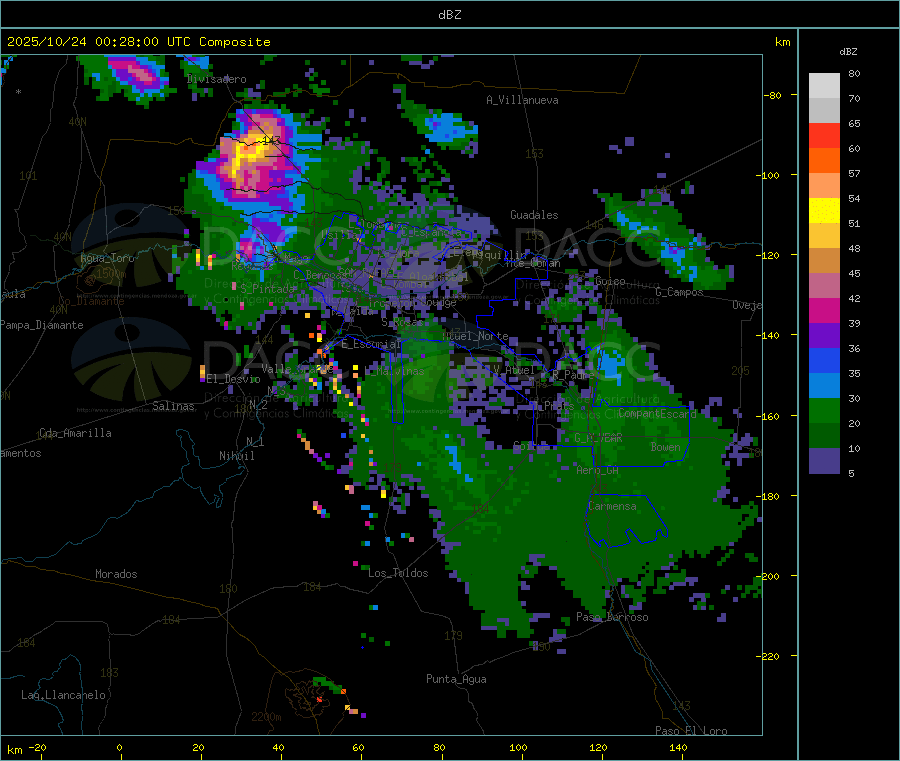Image resolution: width=900 pixels, height=761 pixels.
Task: Click the Divisadero place label
Action: 217,79
